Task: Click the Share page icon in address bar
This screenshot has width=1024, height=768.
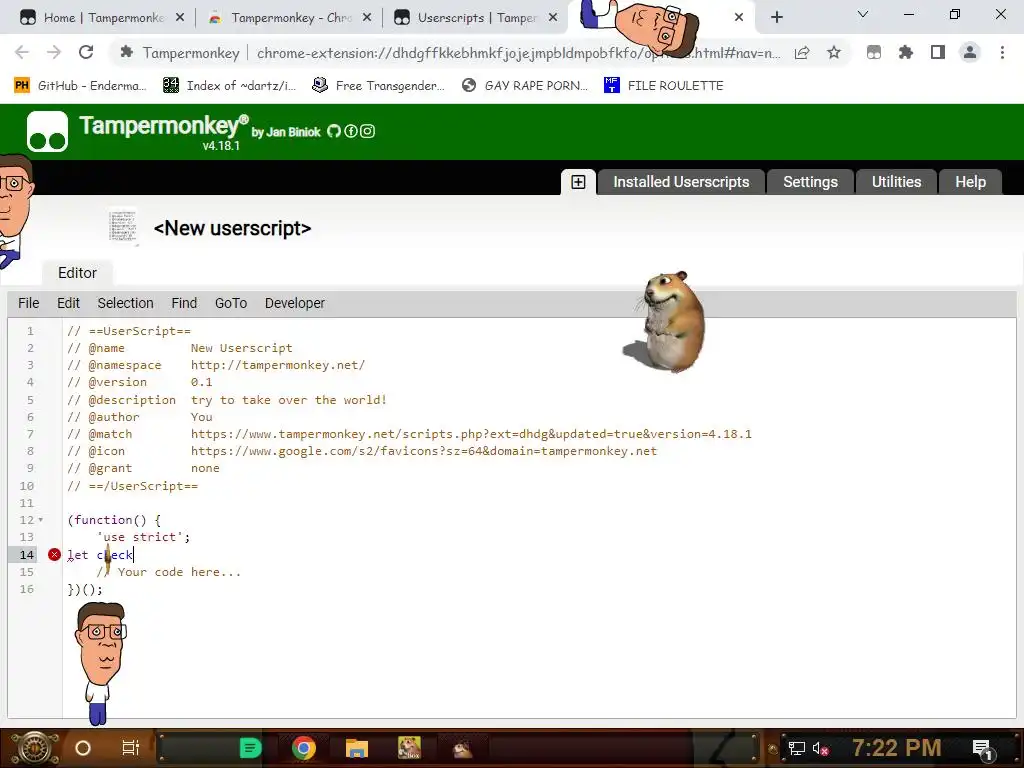Action: click(x=802, y=53)
